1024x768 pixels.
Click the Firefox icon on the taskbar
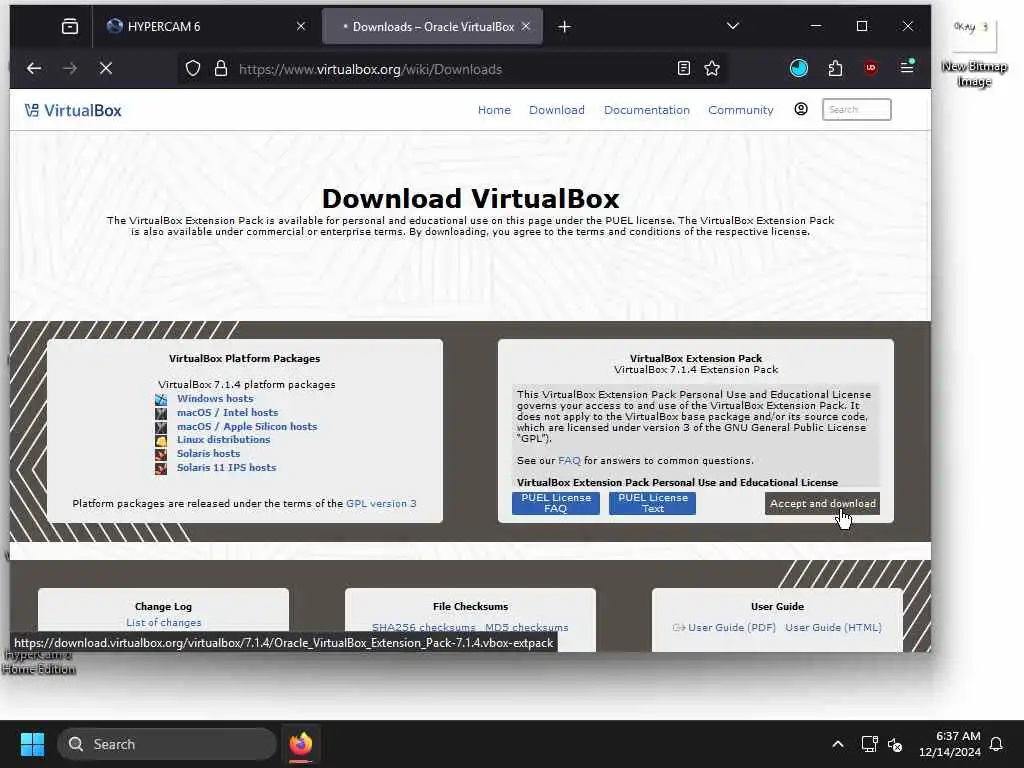click(300, 744)
